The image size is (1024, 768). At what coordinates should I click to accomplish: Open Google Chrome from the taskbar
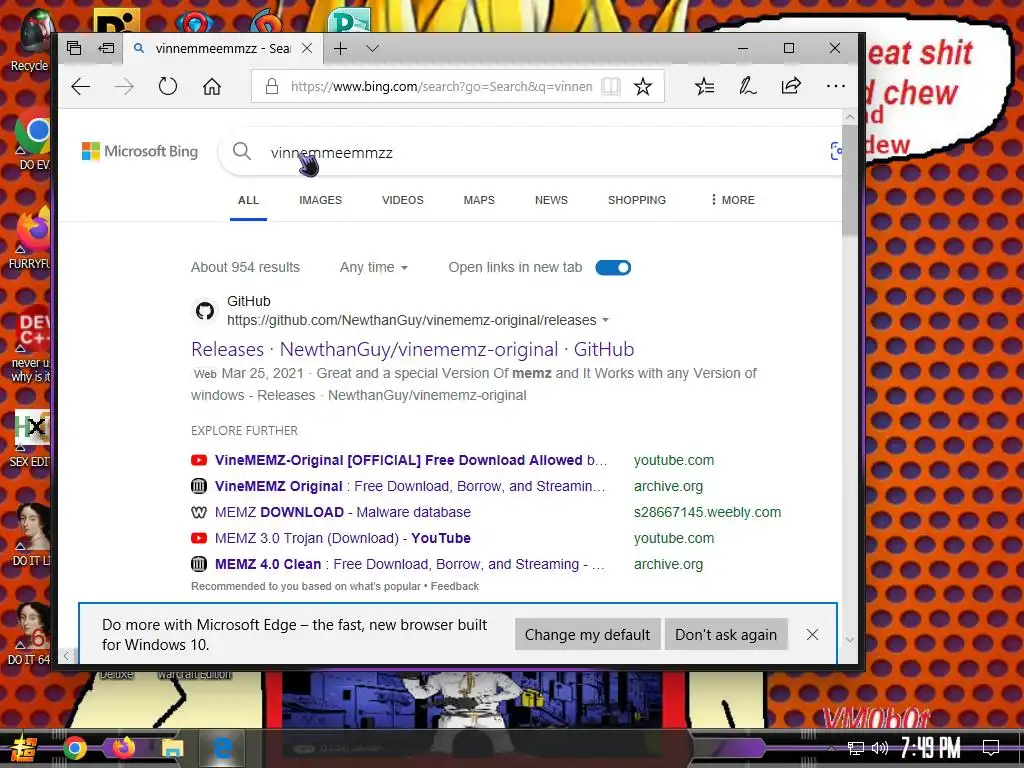pos(74,748)
